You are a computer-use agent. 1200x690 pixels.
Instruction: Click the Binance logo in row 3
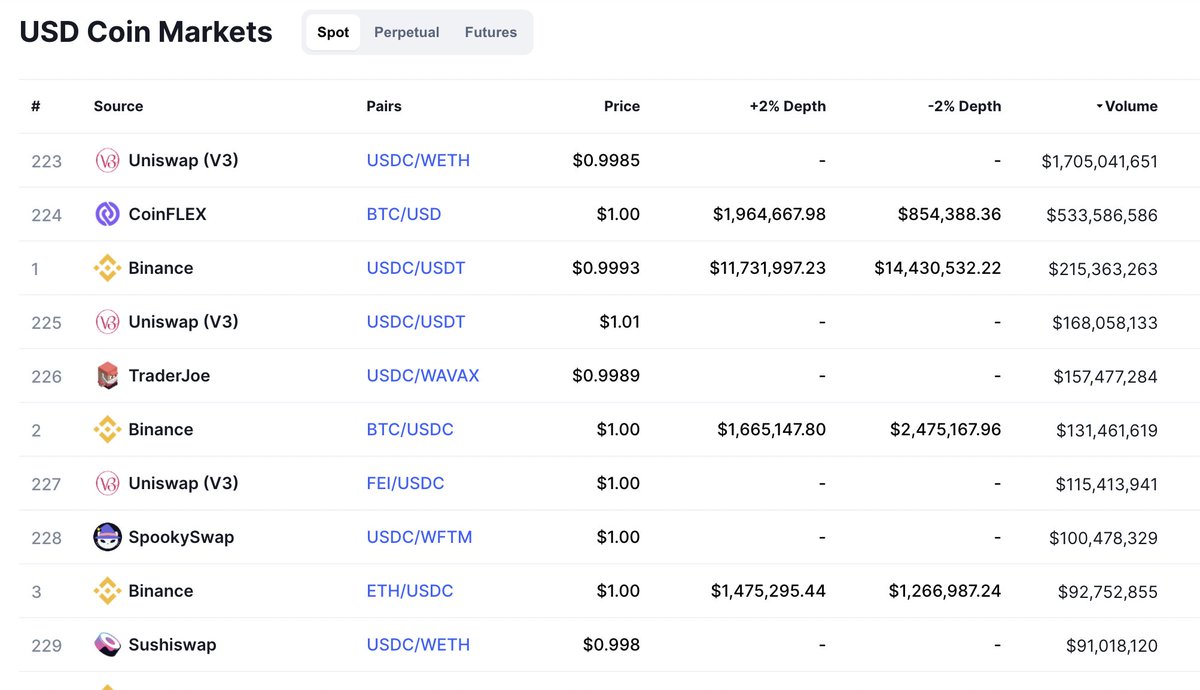(x=107, y=591)
